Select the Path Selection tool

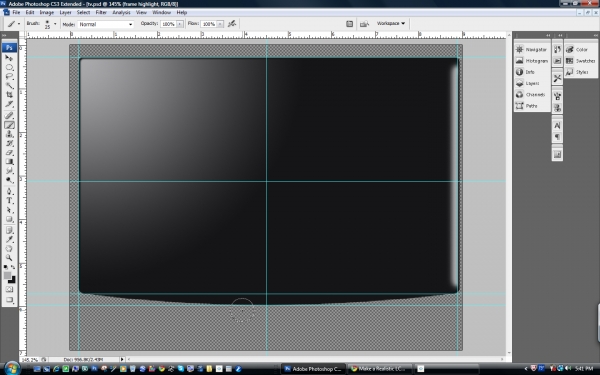point(9,210)
